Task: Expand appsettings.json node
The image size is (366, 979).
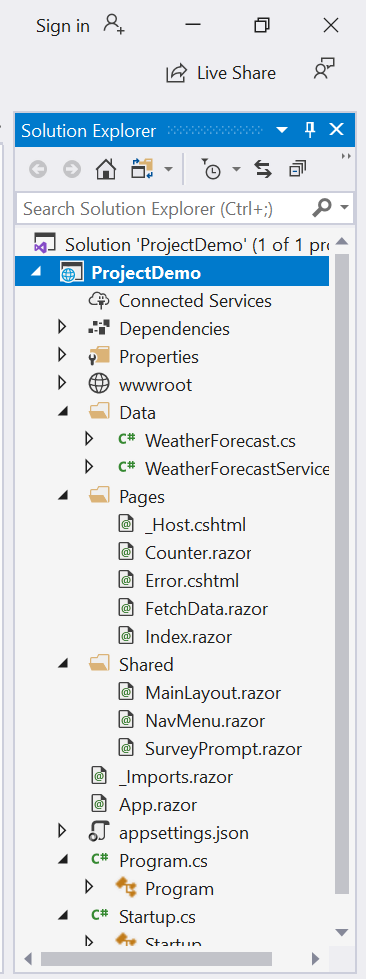Action: (61, 831)
